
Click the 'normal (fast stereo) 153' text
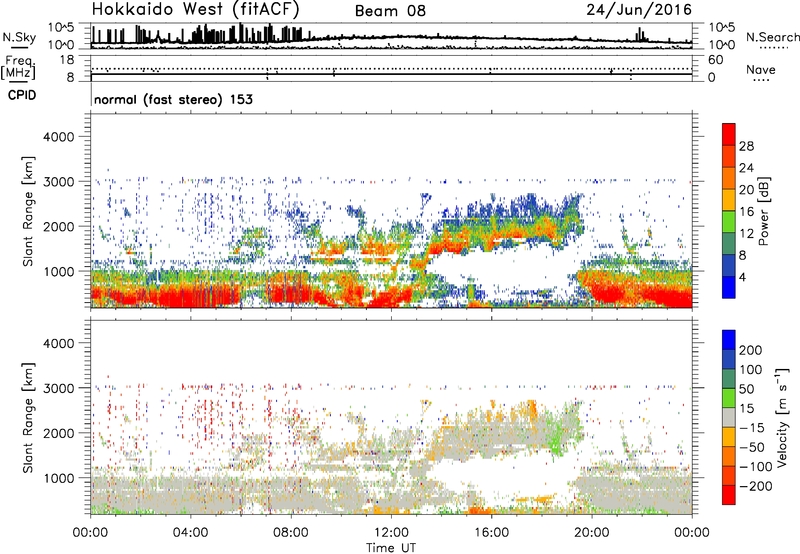coord(173,99)
